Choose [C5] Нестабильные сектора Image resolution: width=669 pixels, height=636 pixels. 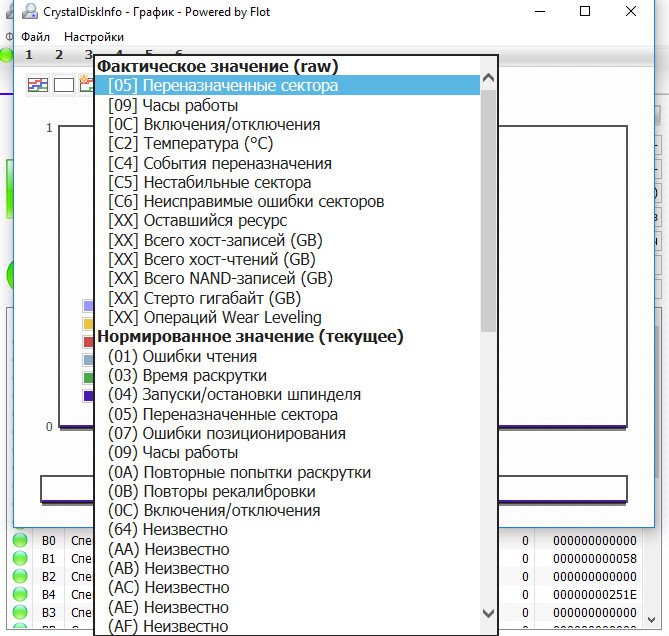287,183
